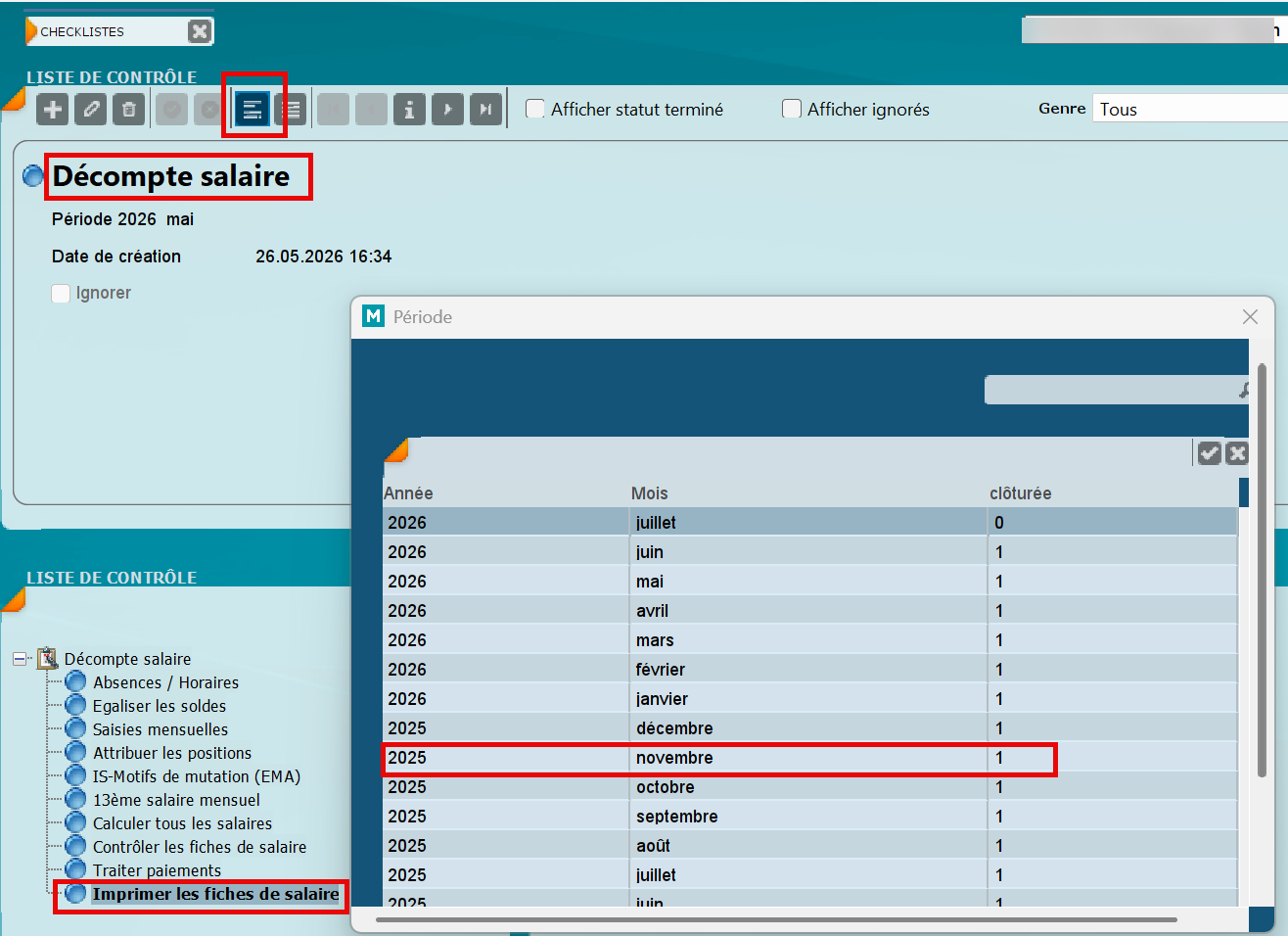Select the 2026 janvier period row
Image resolution: width=1288 pixels, height=936 pixels.
point(809,699)
